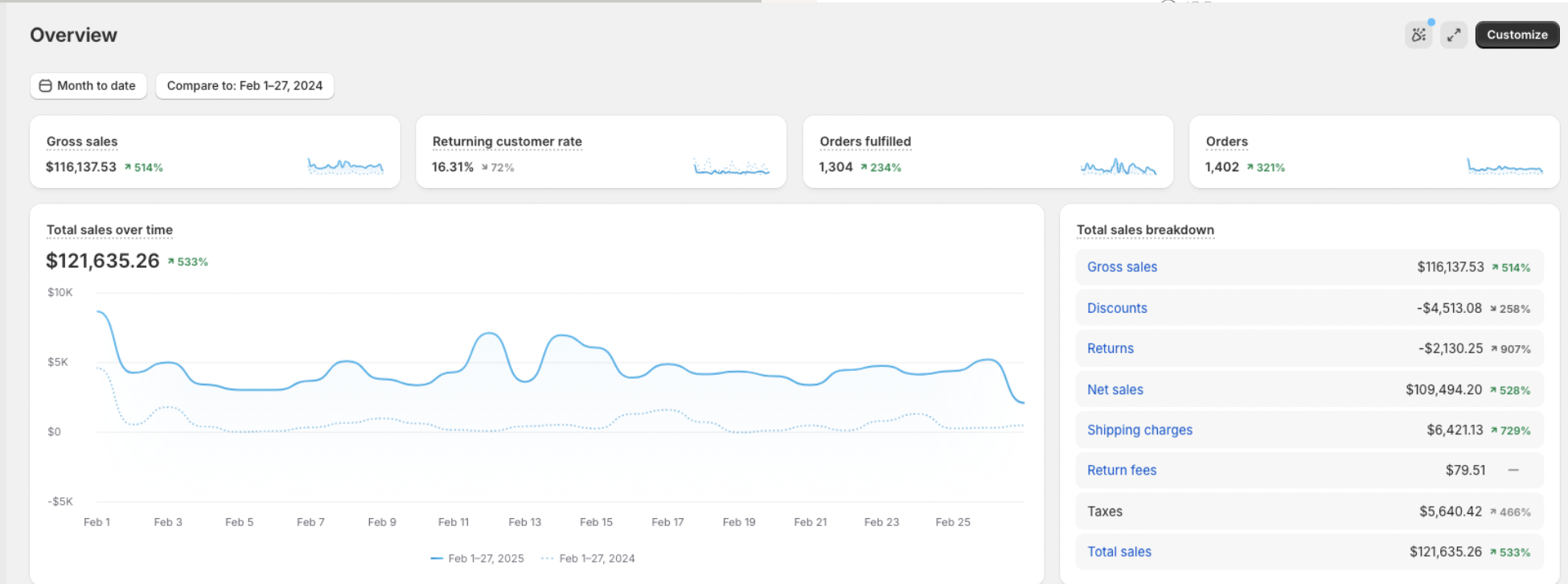Click the $121,635.26 total above the chart

[x=103, y=261]
